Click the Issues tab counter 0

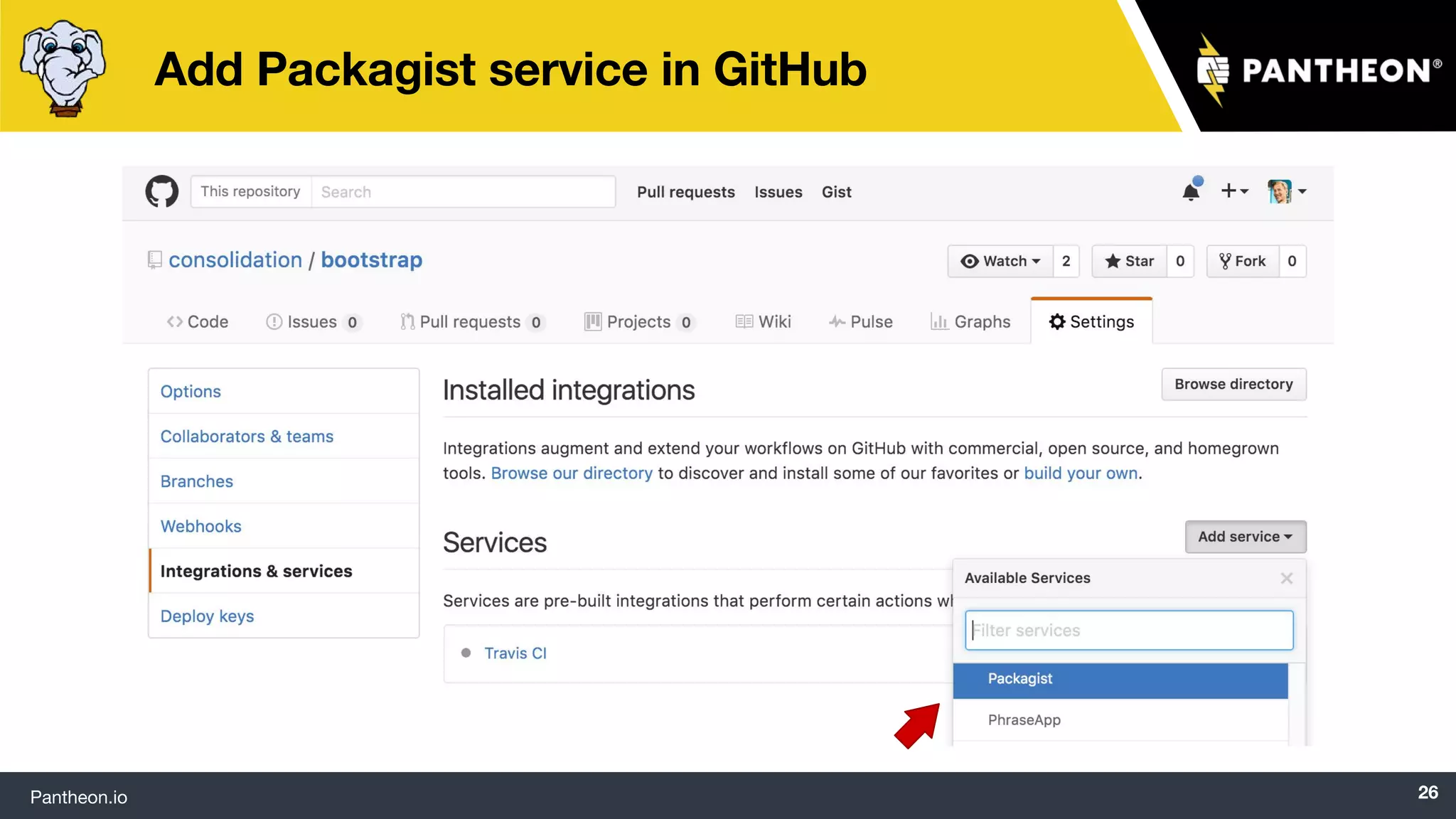352,322
